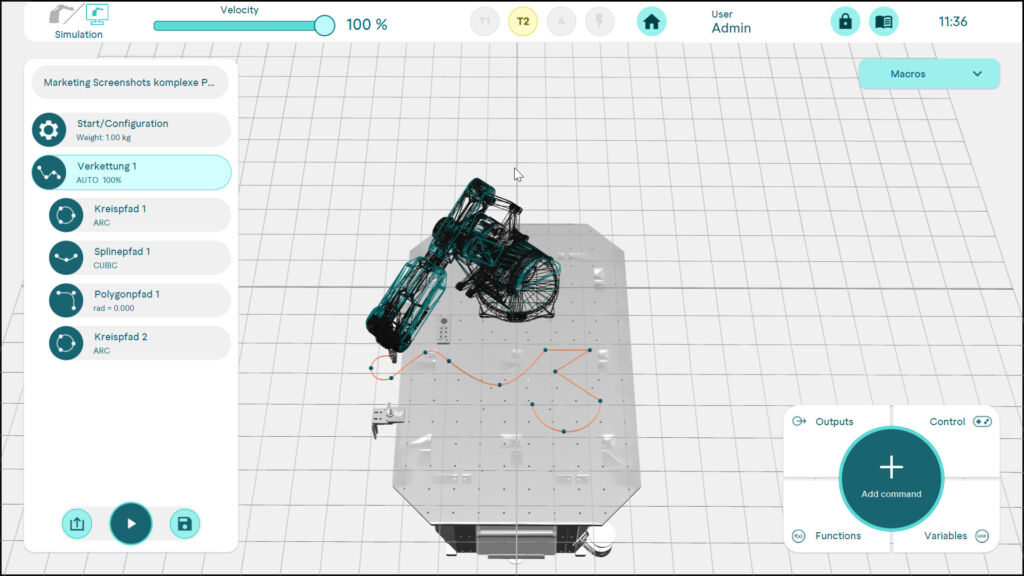This screenshot has width=1024, height=576.
Task: Toggle the lightning bolt mode button
Action: (x=599, y=21)
